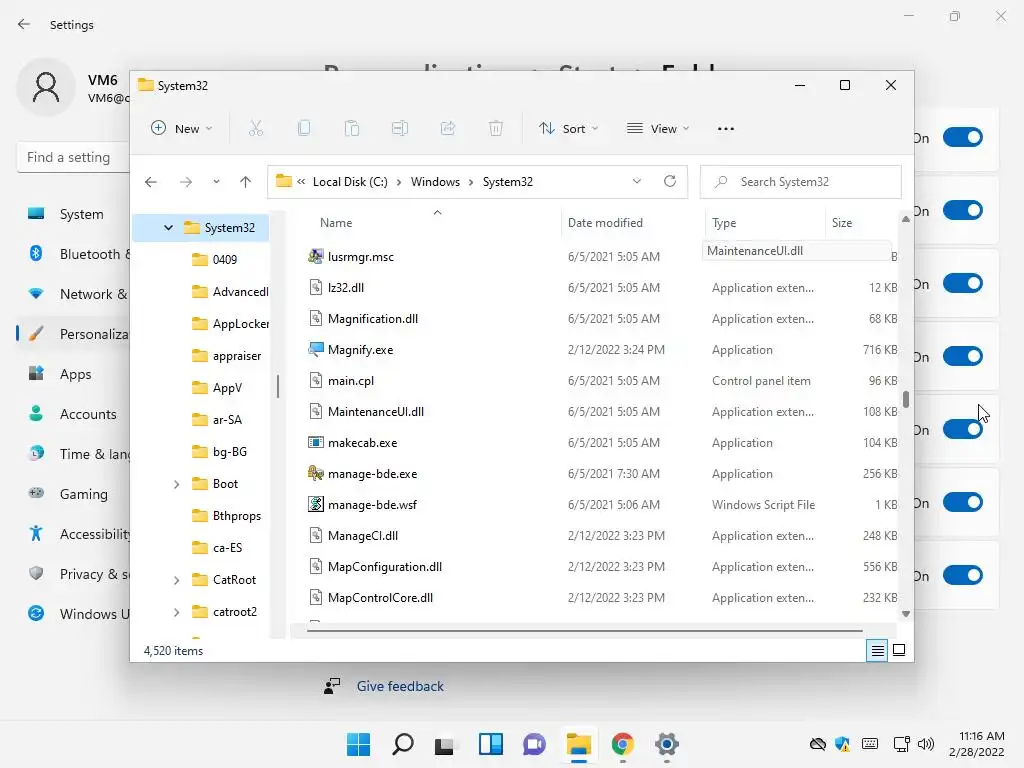Click the Find a setting search box
The height and width of the screenshot is (768, 1024).
[x=73, y=157]
